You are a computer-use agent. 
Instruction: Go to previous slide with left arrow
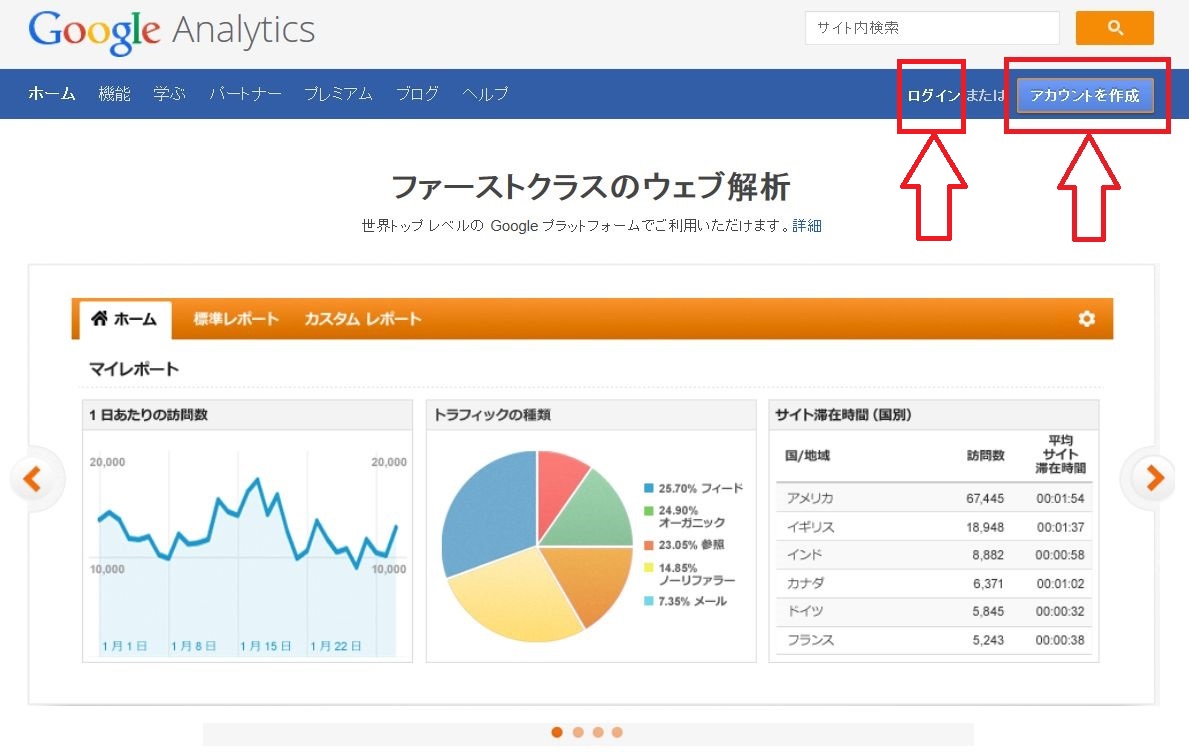pos(32,478)
